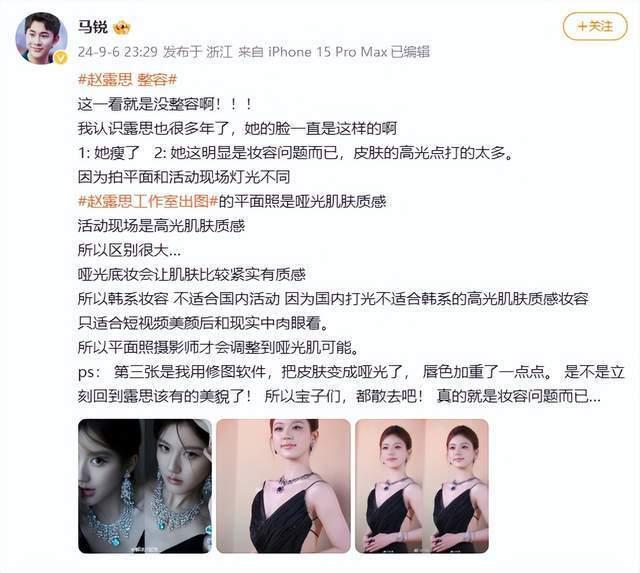
Task: Click the line 这一看就是没整容啊！！！
Action: click(165, 104)
